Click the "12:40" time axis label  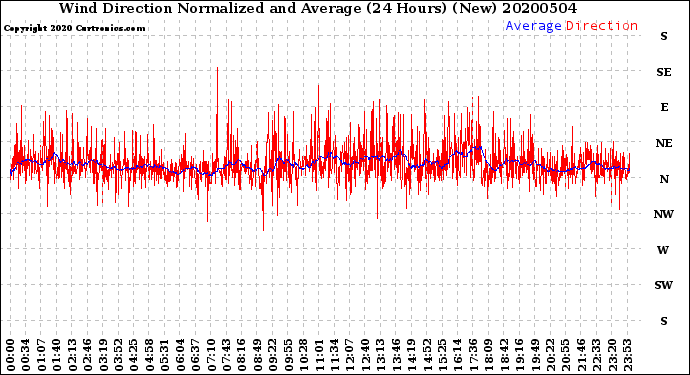coord(366,355)
